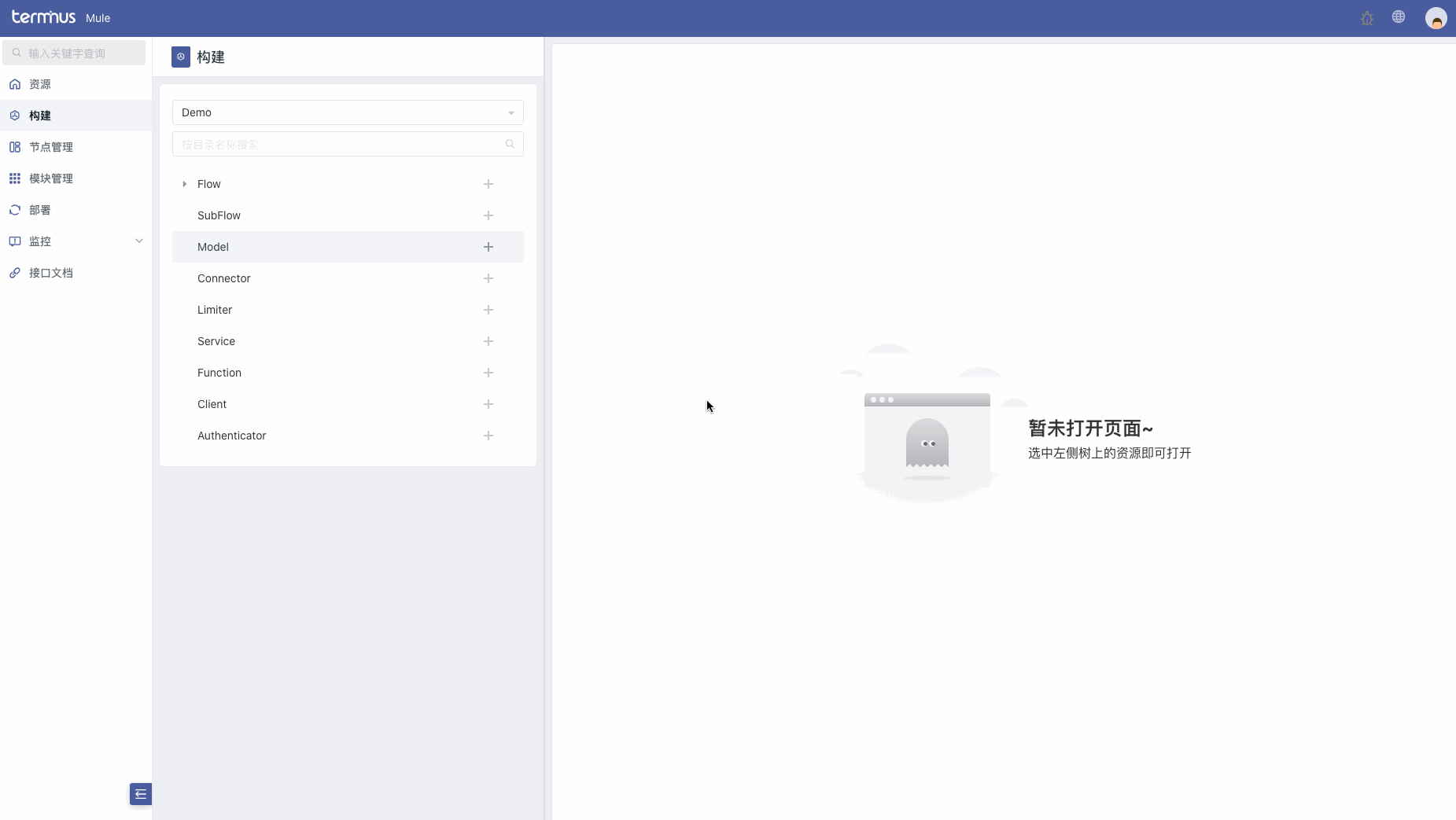Click the 模块管理 grid icon
The image size is (1456, 820).
[15, 178]
